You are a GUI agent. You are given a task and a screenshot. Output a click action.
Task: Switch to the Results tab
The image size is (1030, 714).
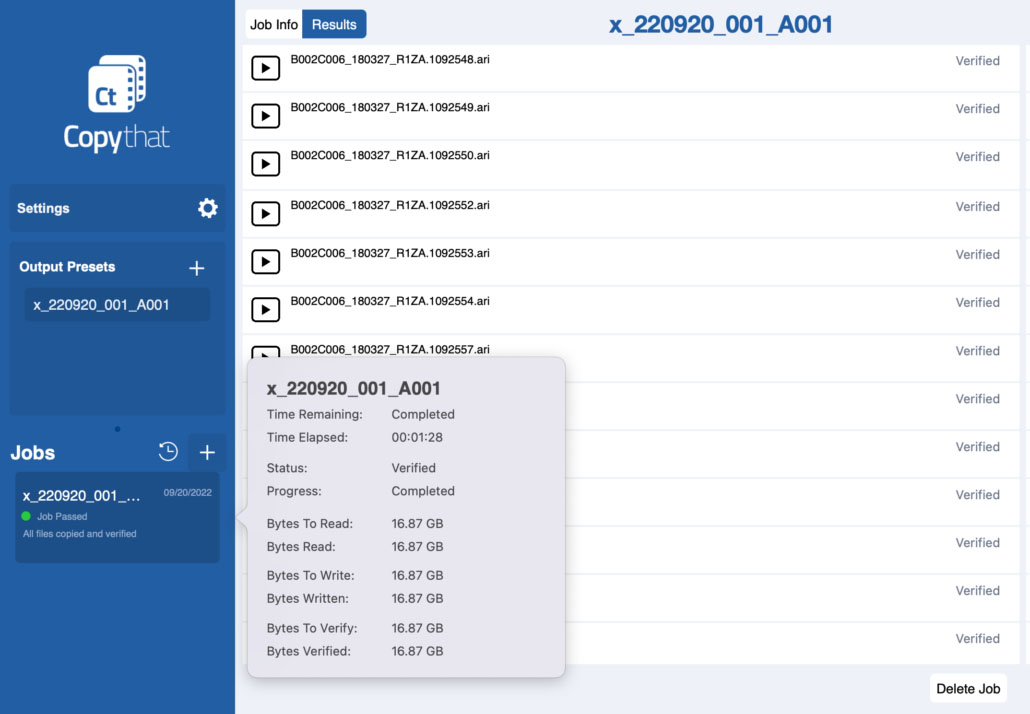tap(334, 24)
